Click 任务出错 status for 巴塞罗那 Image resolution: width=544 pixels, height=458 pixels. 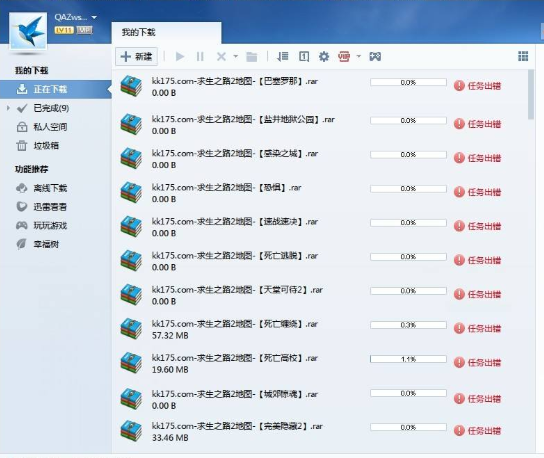[x=477, y=86]
